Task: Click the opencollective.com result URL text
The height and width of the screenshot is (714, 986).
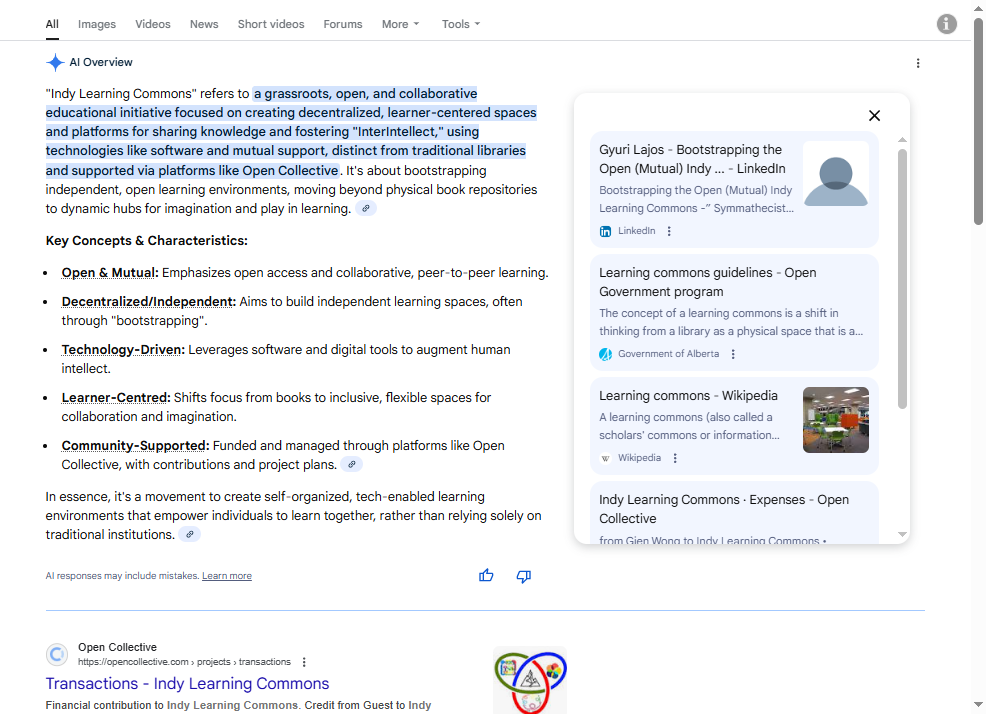Action: coord(184,662)
